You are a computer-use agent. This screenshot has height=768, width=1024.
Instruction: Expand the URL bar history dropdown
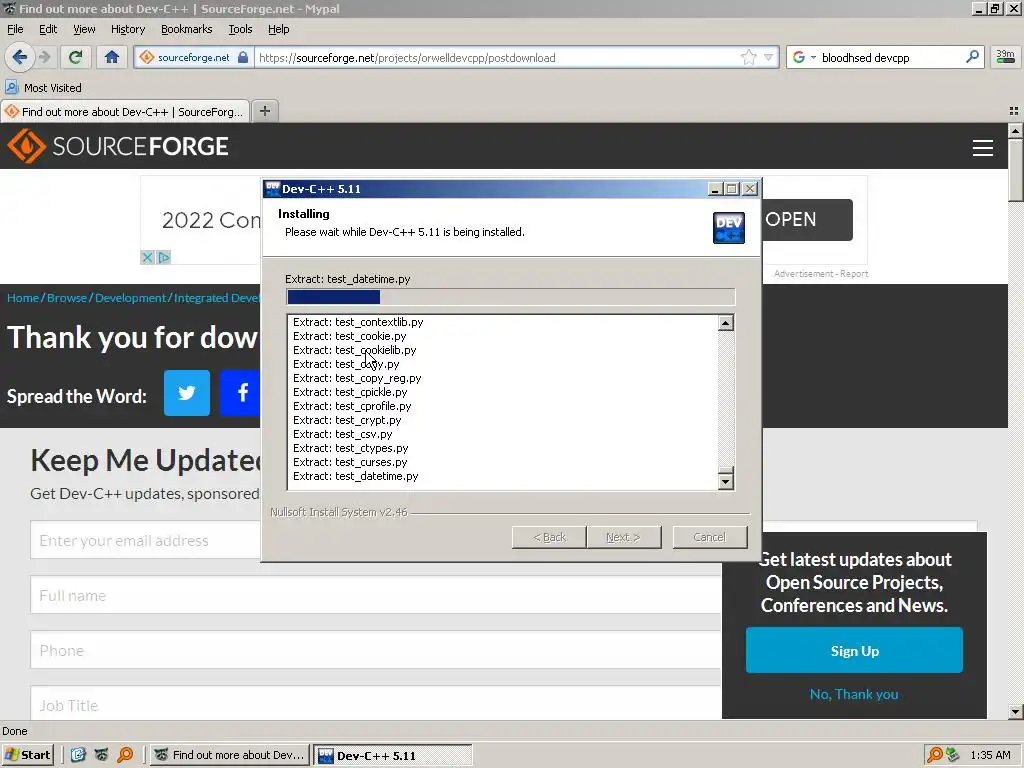coord(768,57)
